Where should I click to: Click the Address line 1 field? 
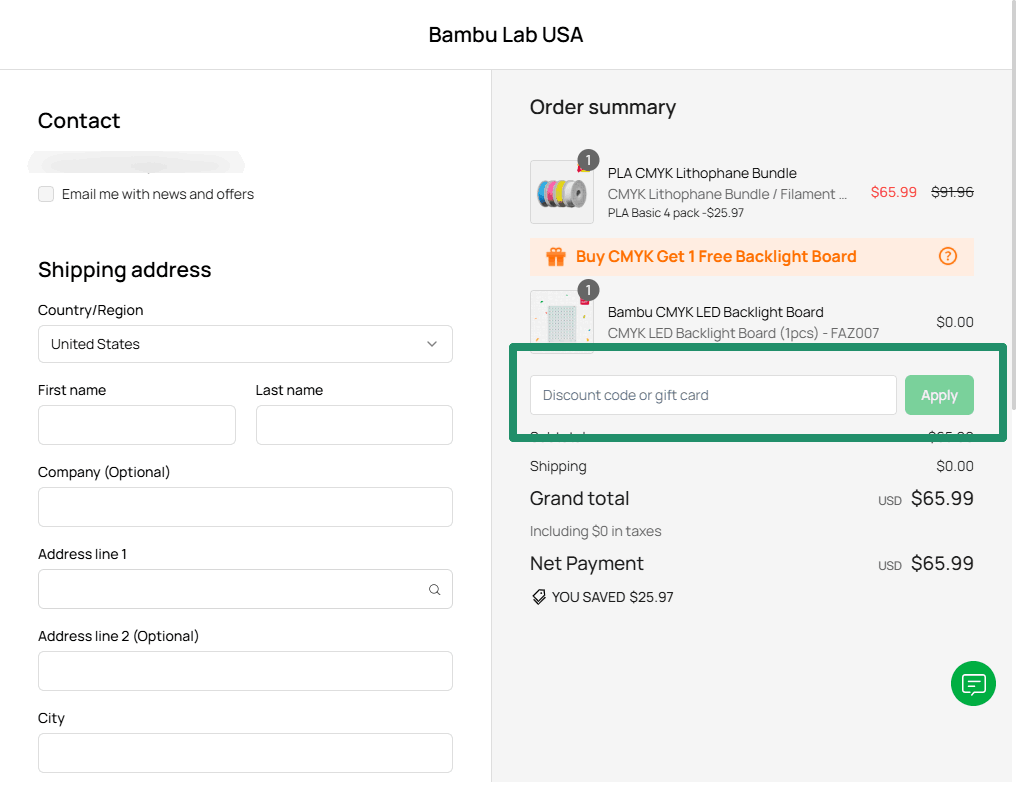tap(245, 589)
